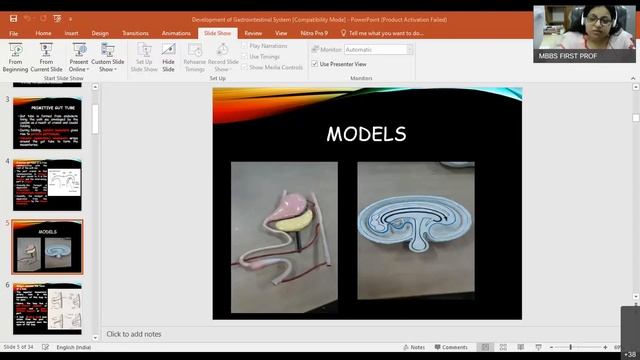Viewport: 640px width, 360px height.
Task: Click MBBS FIRST PROF video participant tile
Action: (x=584, y=34)
